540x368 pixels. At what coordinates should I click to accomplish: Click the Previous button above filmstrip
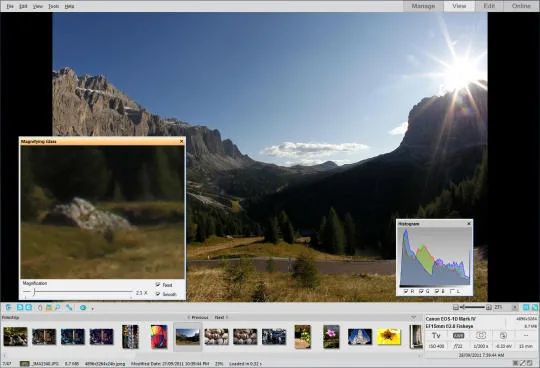[x=198, y=317]
